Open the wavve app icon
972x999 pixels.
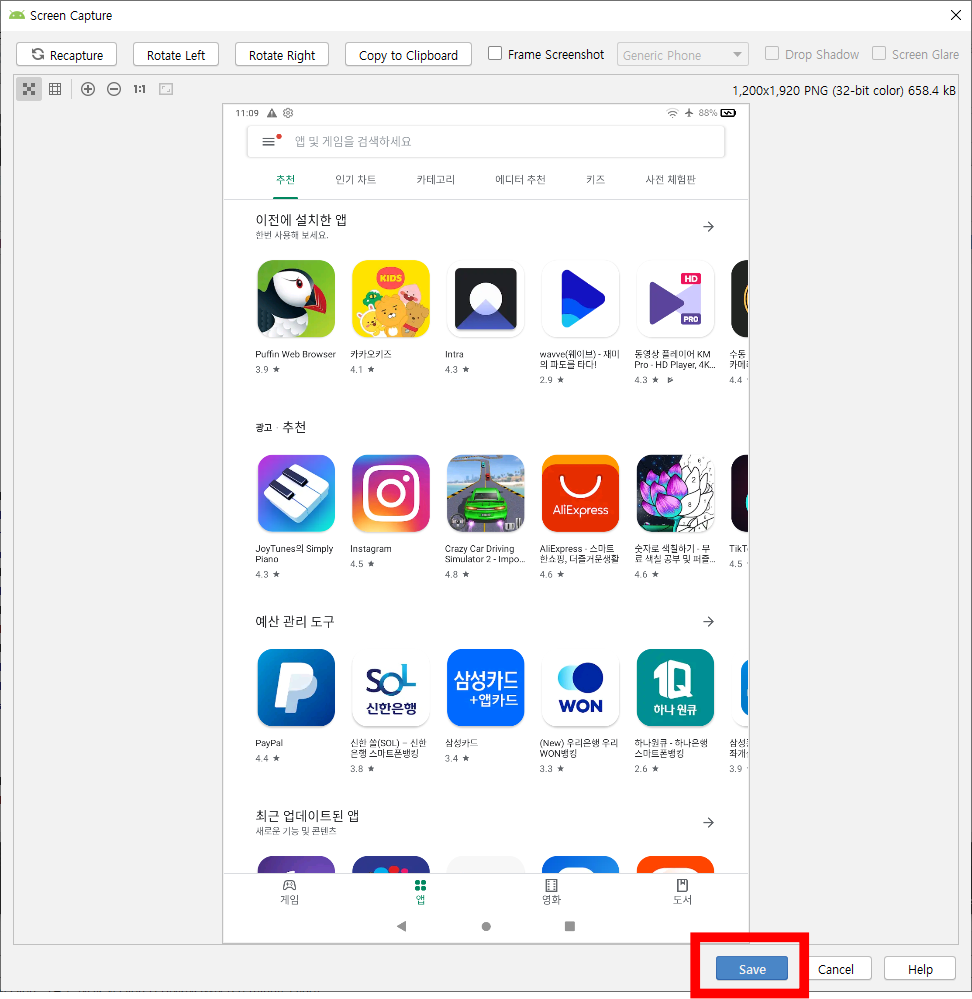pos(580,299)
